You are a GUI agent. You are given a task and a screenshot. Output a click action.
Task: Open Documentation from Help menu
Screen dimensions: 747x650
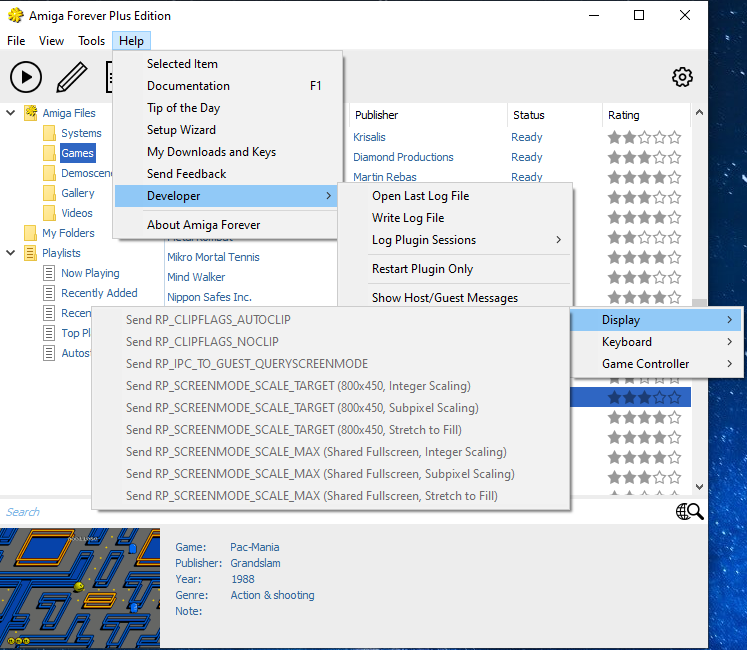(228, 86)
